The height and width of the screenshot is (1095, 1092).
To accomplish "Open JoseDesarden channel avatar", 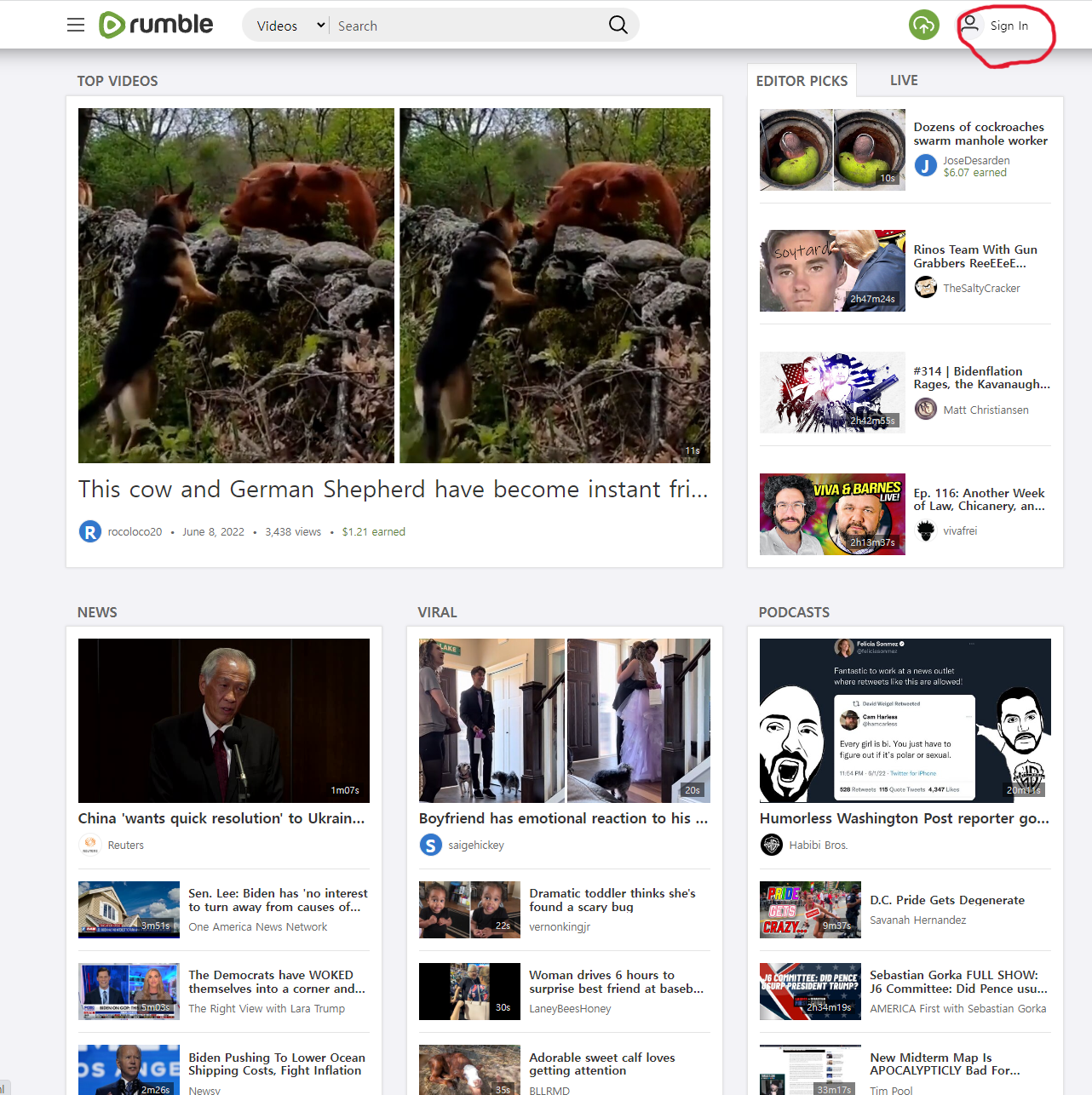I will tap(926, 166).
